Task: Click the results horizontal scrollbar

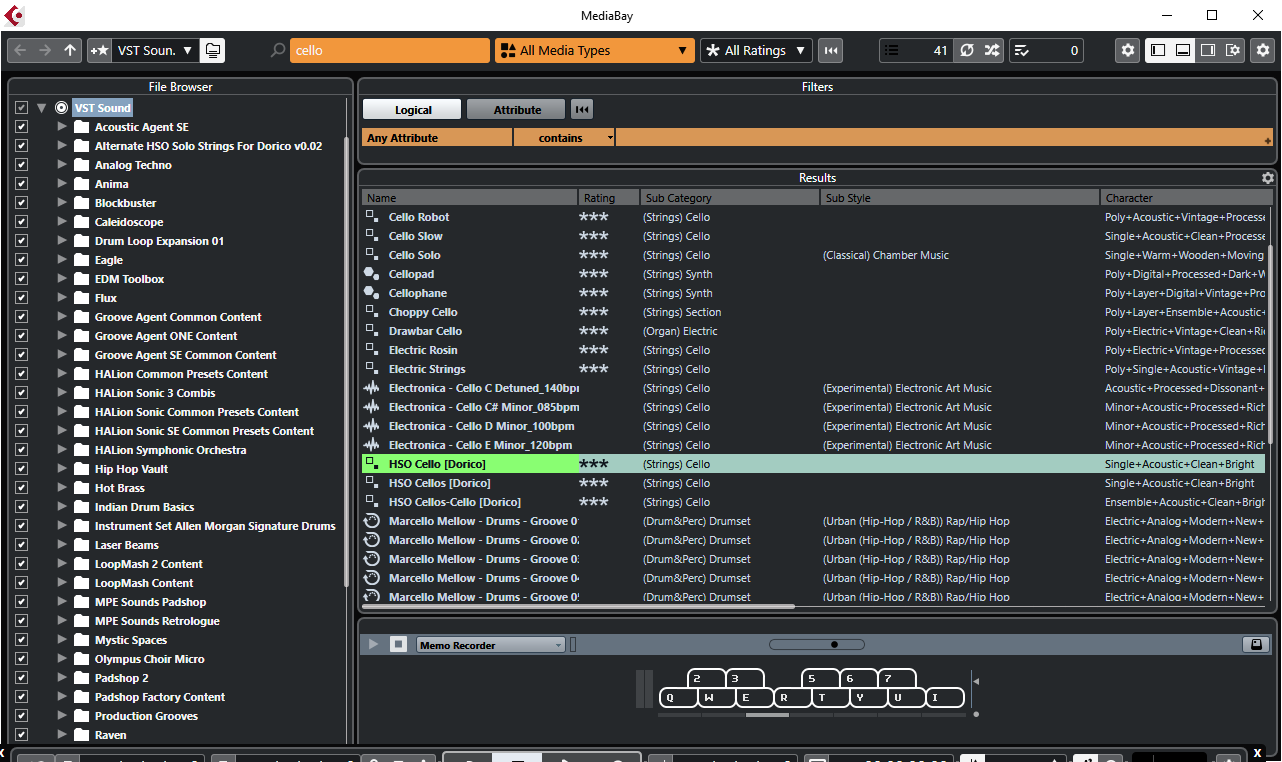Action: point(578,606)
